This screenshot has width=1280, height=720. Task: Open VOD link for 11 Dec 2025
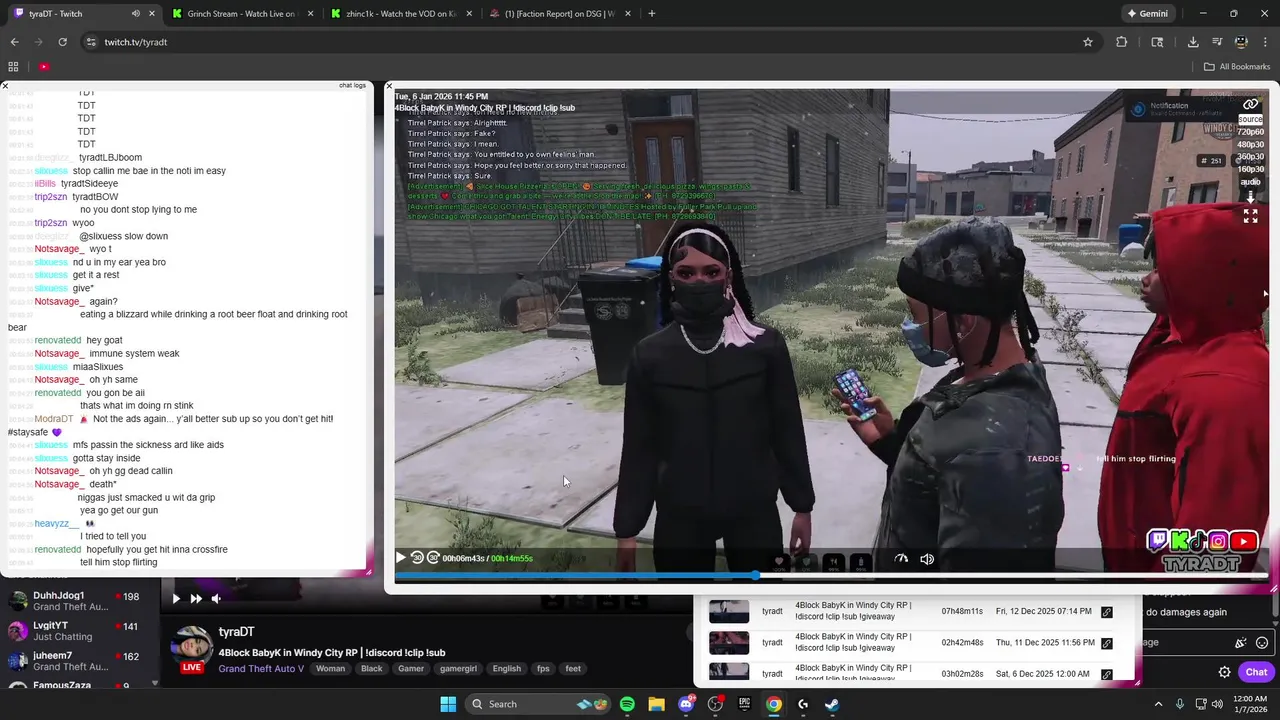pos(1106,643)
